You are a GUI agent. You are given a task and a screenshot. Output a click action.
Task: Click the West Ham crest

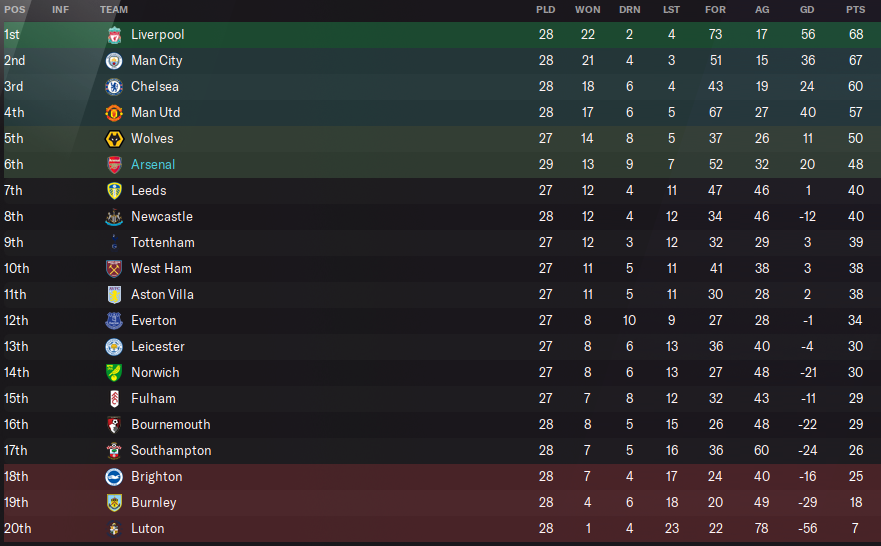pyautogui.click(x=114, y=269)
